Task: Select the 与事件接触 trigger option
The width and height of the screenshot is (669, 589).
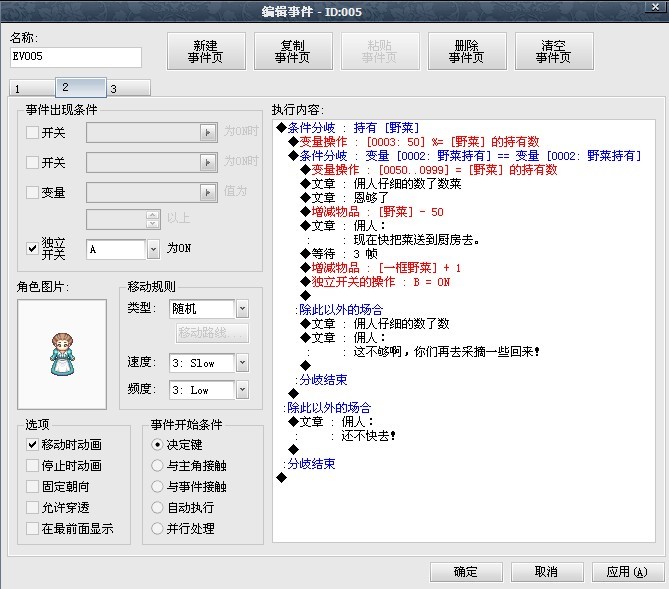Action: pyautogui.click(x=157, y=486)
